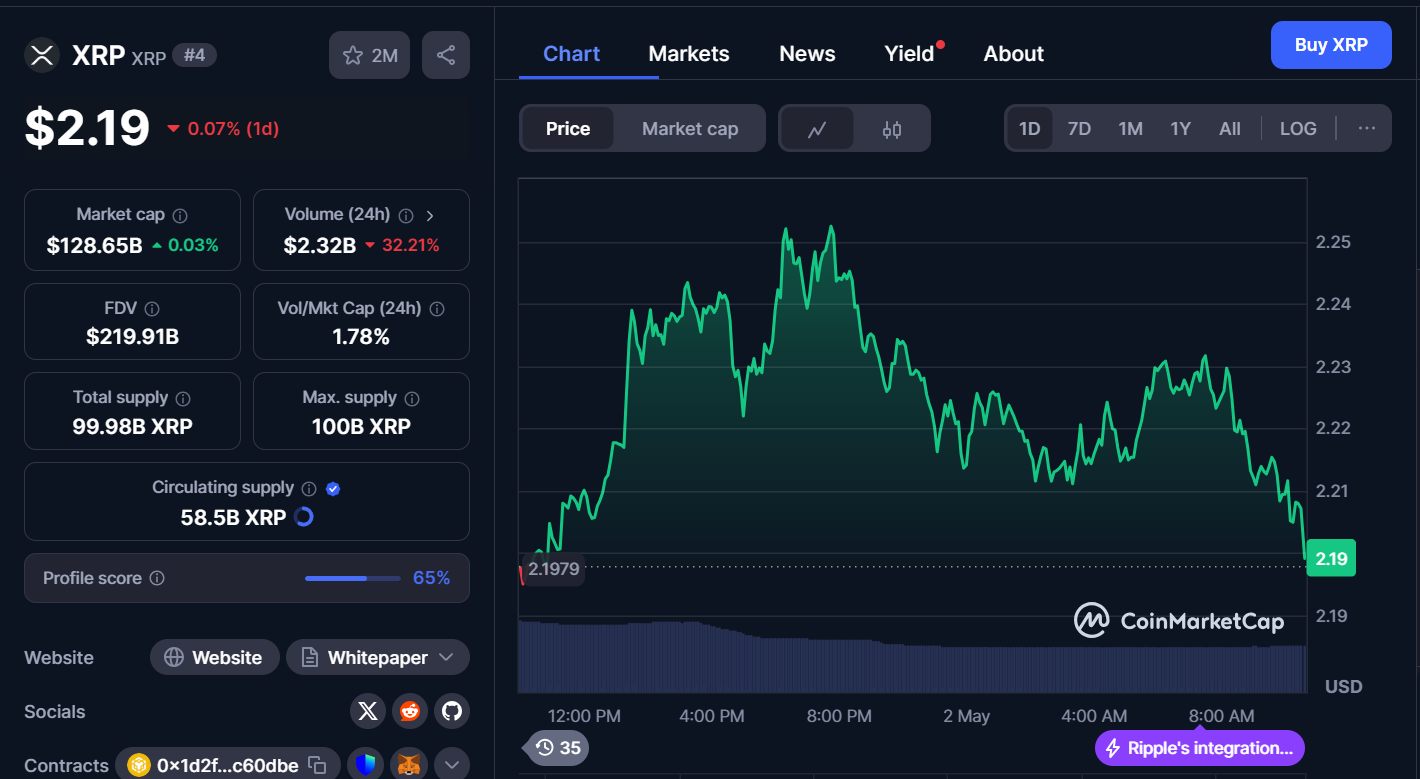Click the 0x1d2f...c60dbe contract address
Viewport: 1420px width, 779px height.
[x=227, y=765]
